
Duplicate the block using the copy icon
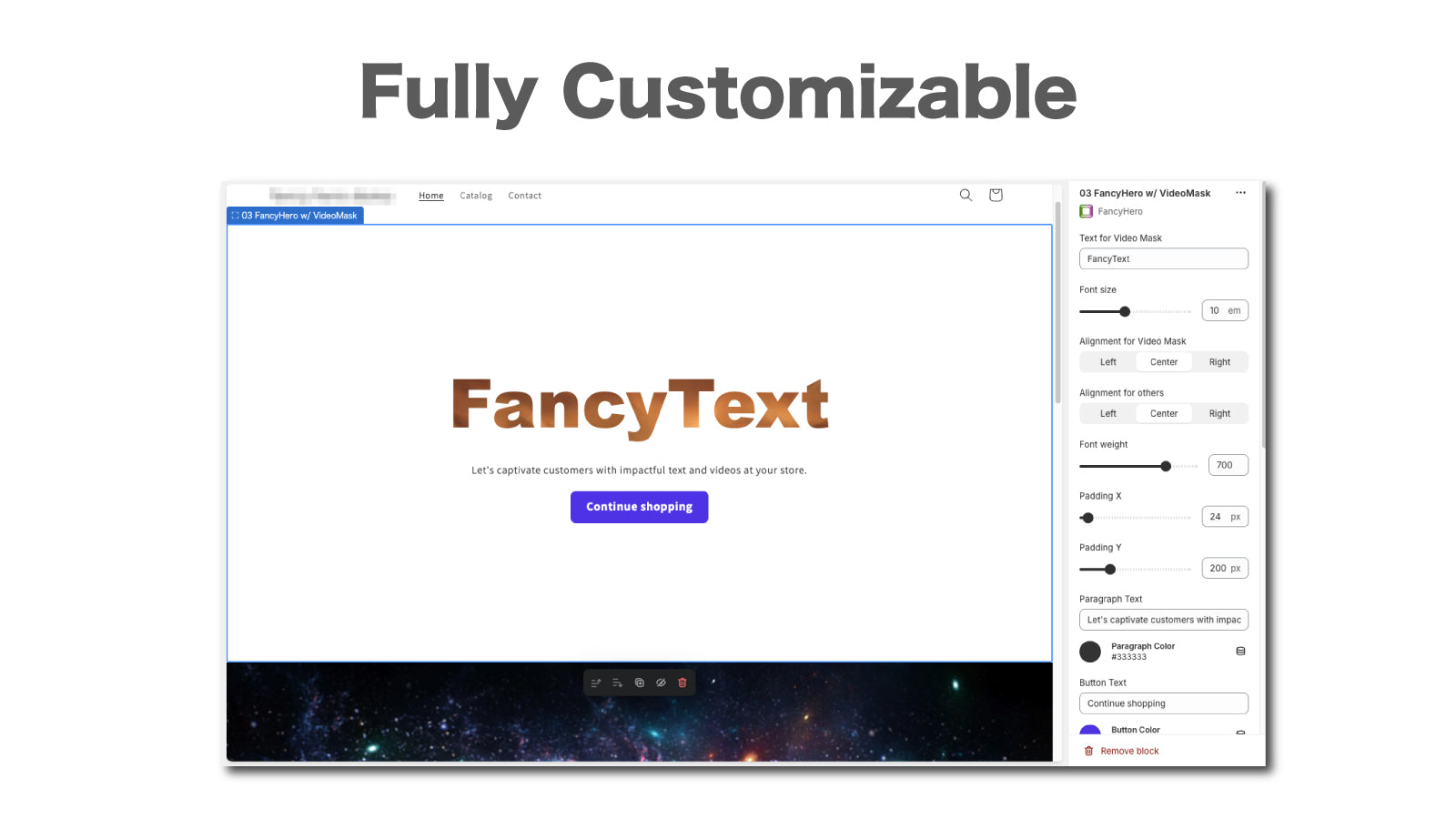tap(639, 682)
